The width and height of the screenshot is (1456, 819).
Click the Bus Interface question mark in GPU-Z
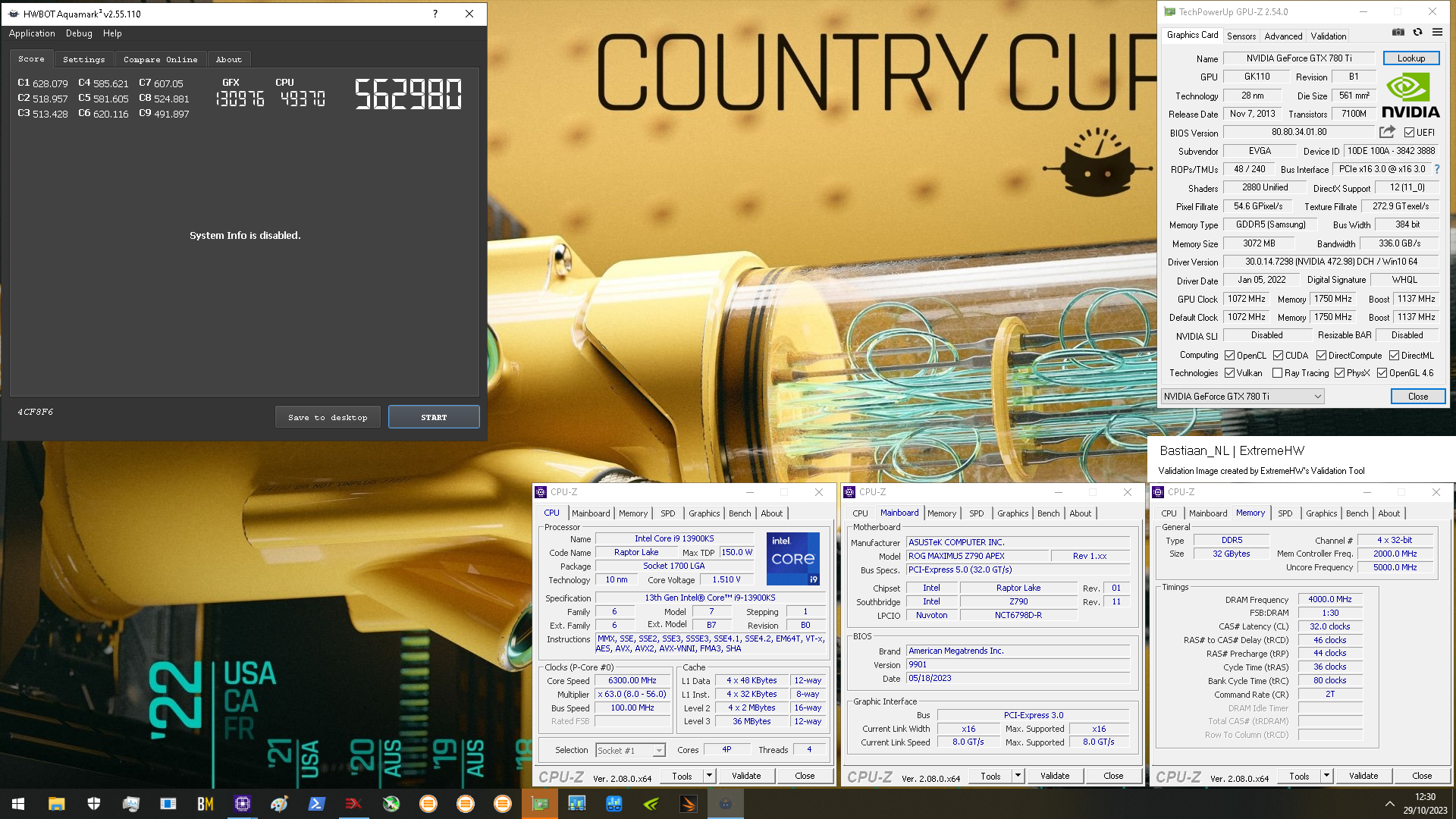pyautogui.click(x=1436, y=169)
